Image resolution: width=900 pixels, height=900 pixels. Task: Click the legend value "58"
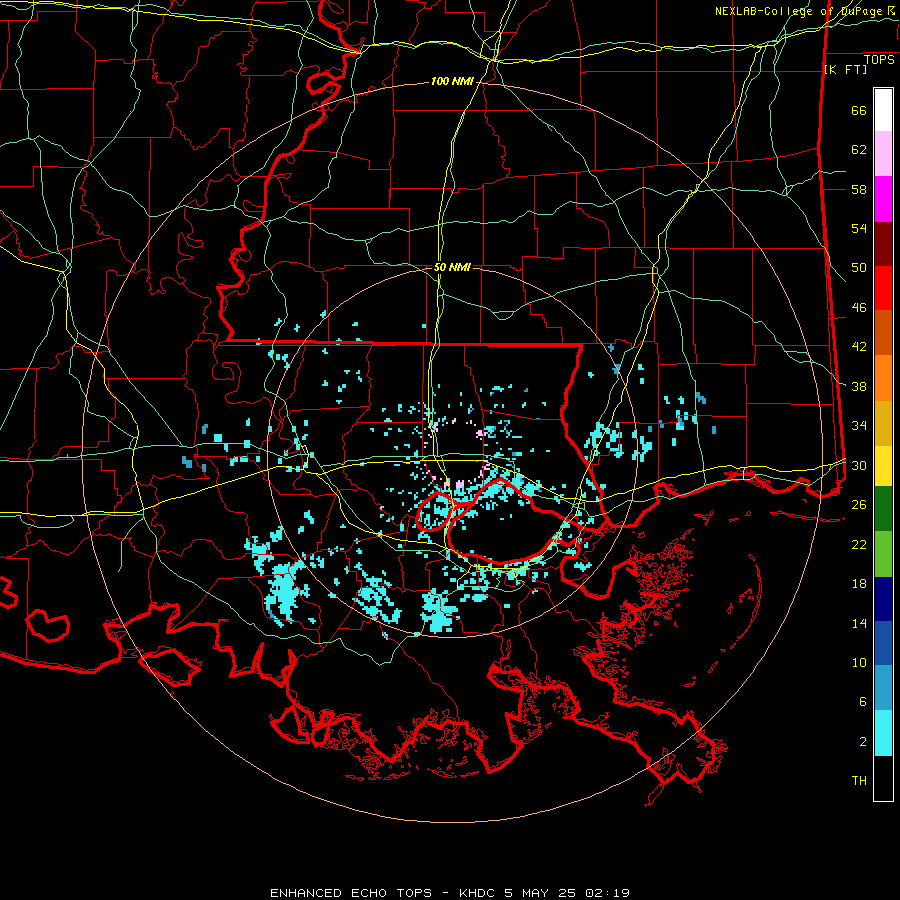[x=859, y=189]
